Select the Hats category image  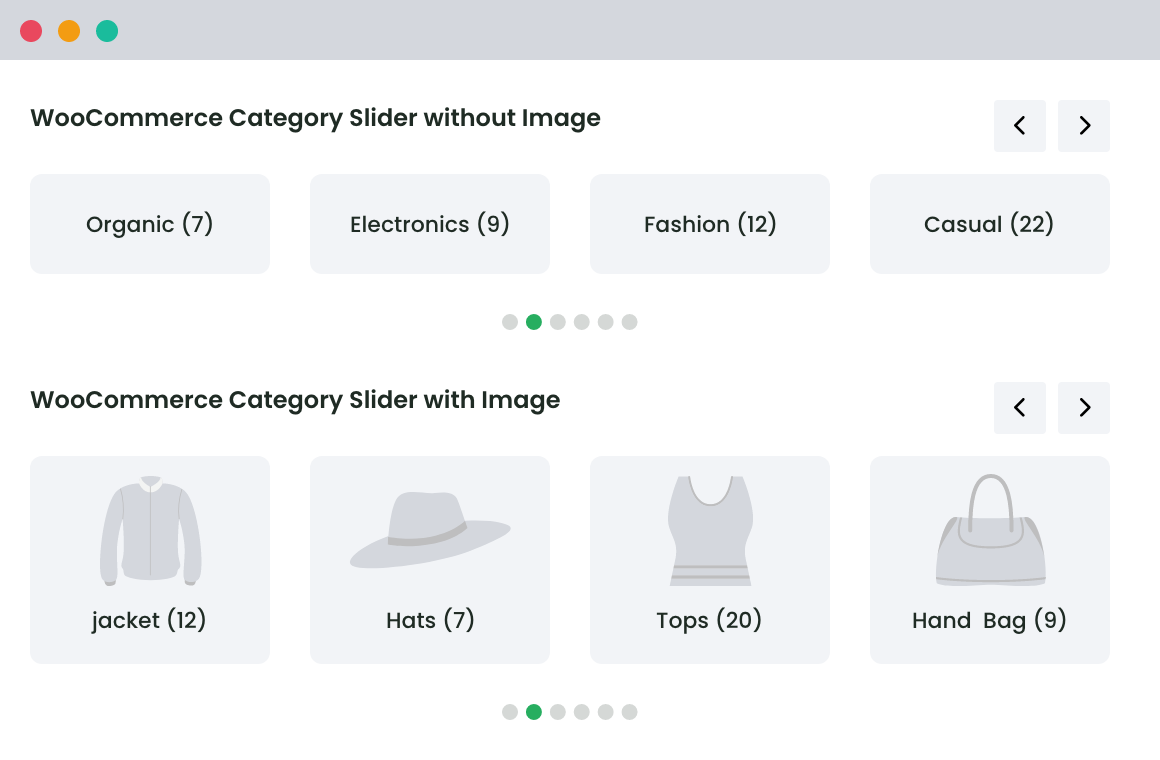tap(429, 530)
